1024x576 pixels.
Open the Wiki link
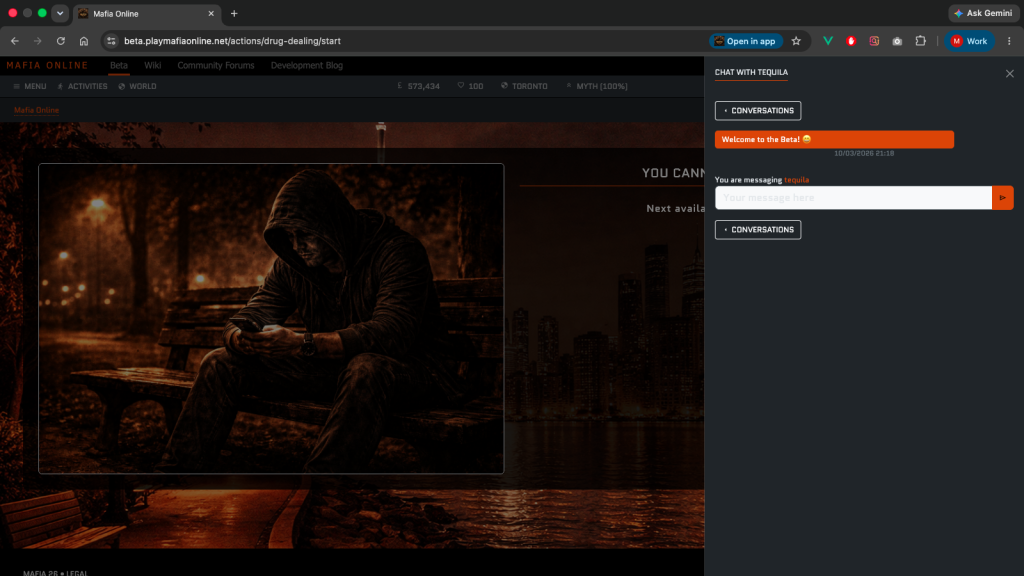(x=152, y=65)
